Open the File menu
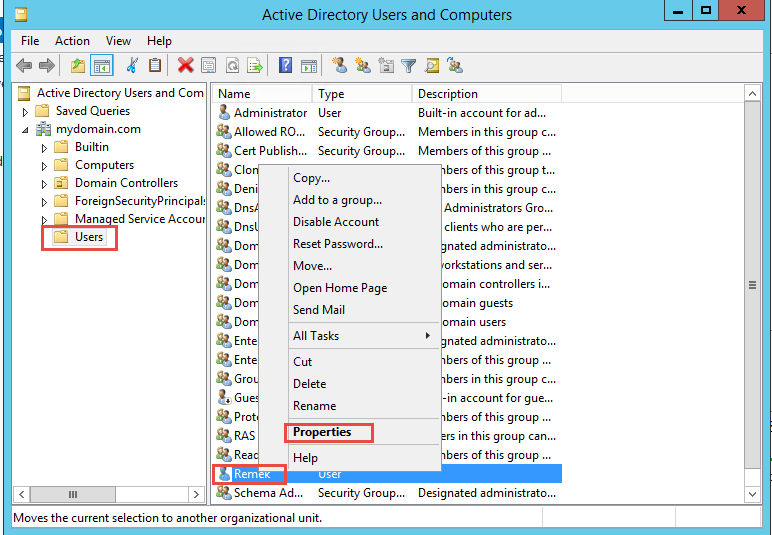Screen dimensions: 772x535 30,41
